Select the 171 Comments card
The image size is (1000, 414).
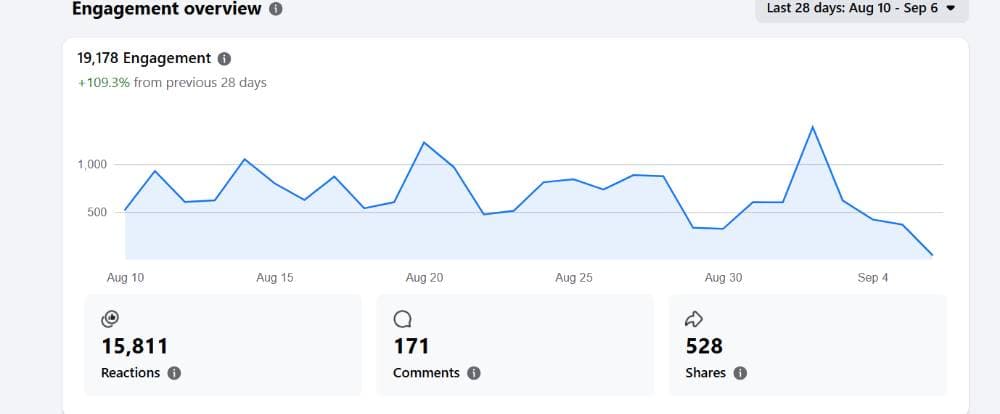[x=515, y=345]
